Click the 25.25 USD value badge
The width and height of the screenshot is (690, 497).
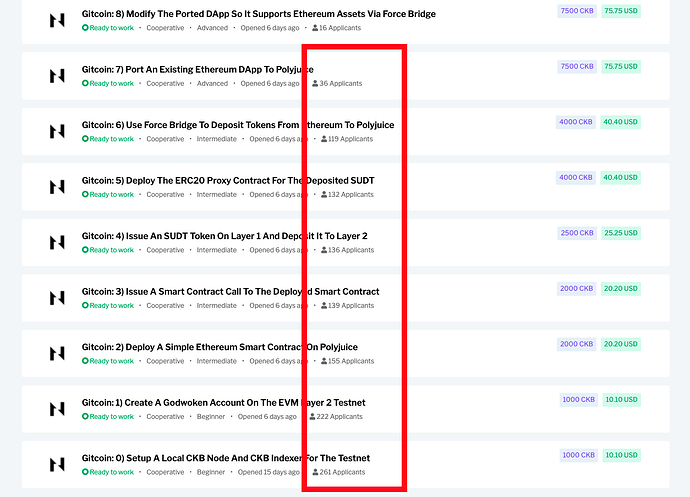point(621,233)
